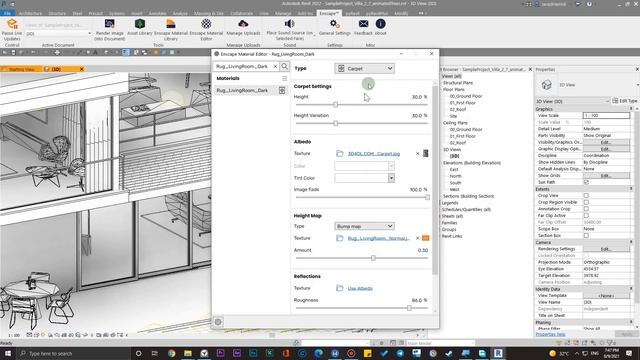
Task: Open the material Type dropdown showing Carpet
Action: (x=365, y=69)
